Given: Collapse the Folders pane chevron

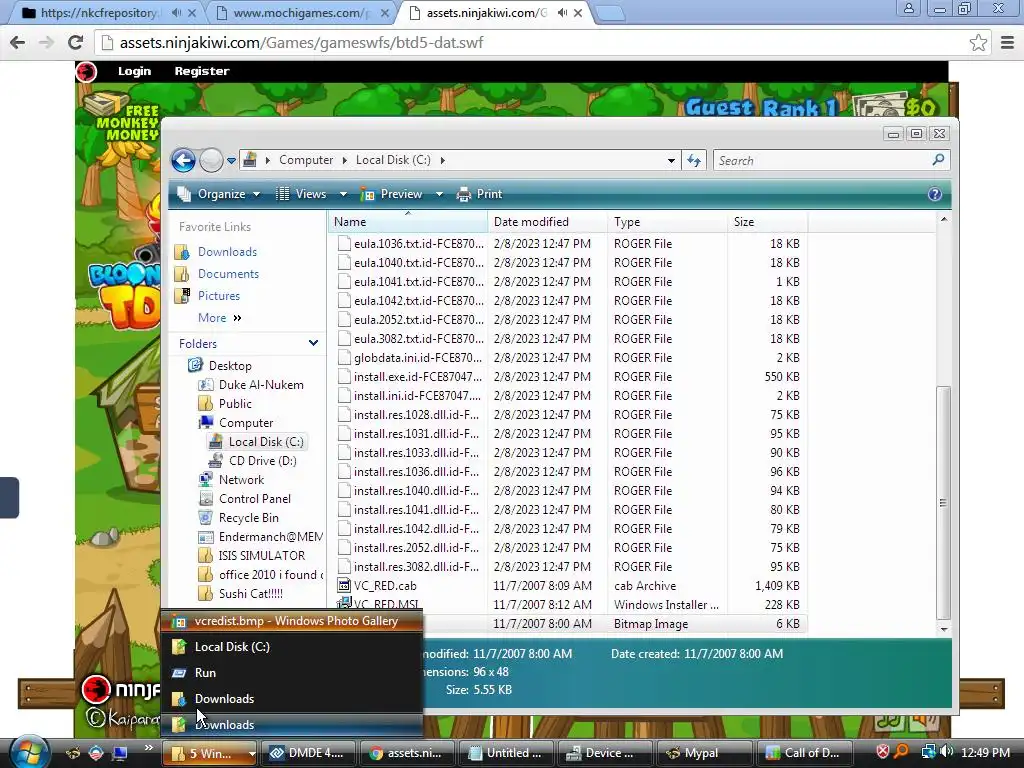Looking at the screenshot, I should coord(313,343).
